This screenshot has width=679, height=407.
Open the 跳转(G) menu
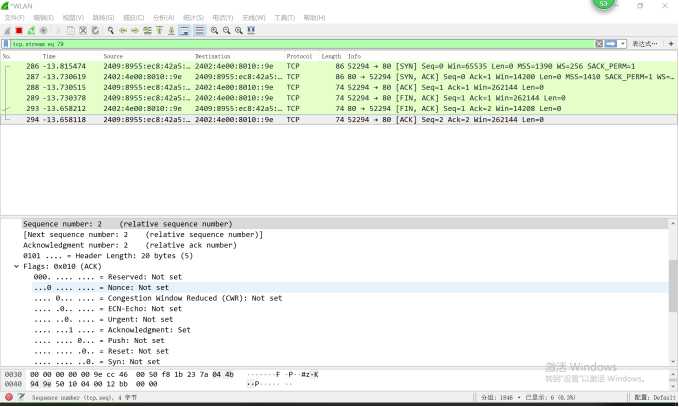(103, 17)
